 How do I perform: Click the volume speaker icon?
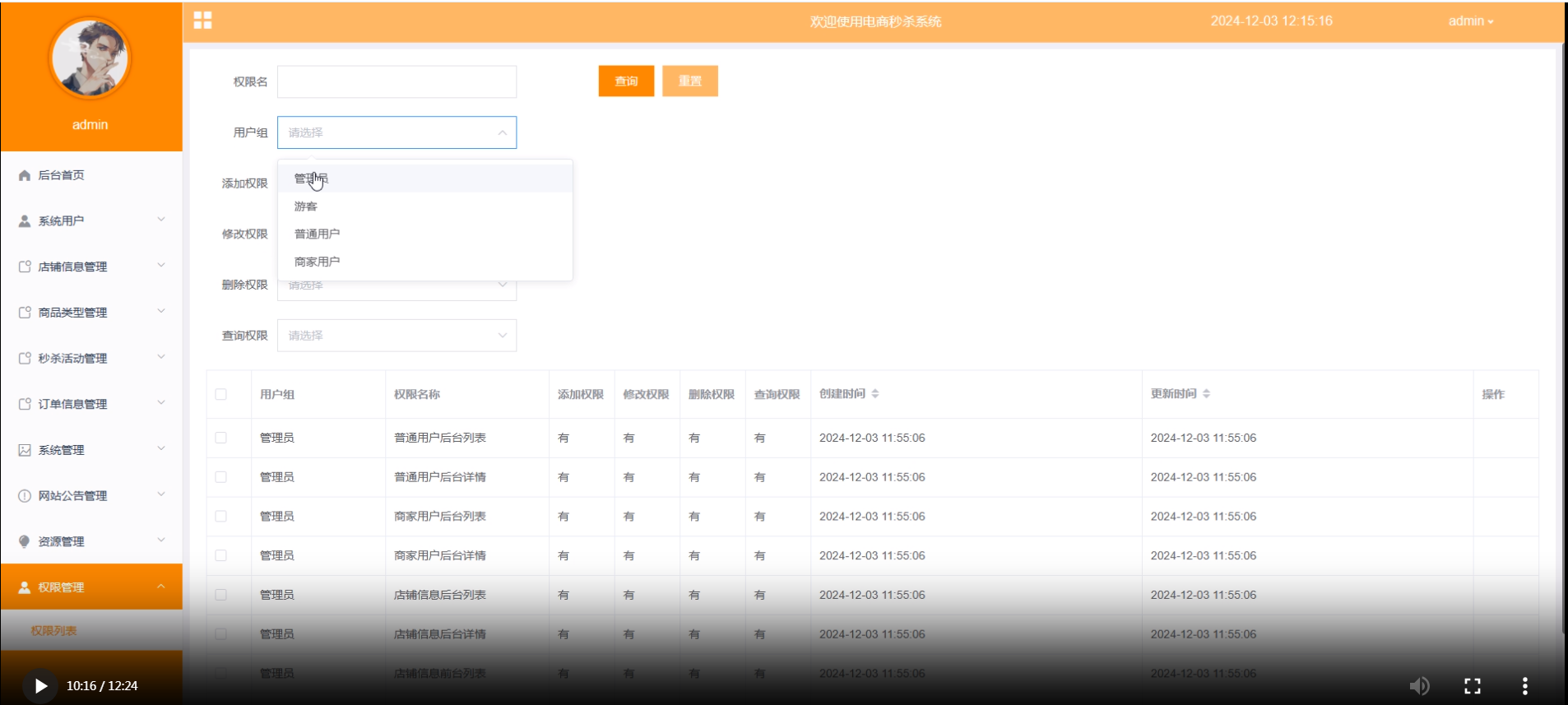coord(1420,686)
